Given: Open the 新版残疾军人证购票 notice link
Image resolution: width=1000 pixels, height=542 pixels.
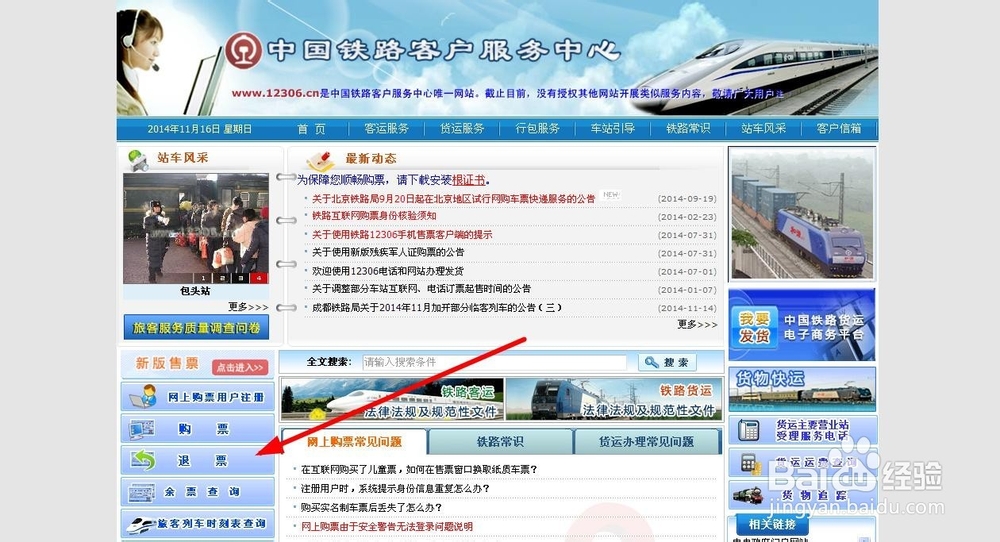Looking at the screenshot, I should [388, 253].
